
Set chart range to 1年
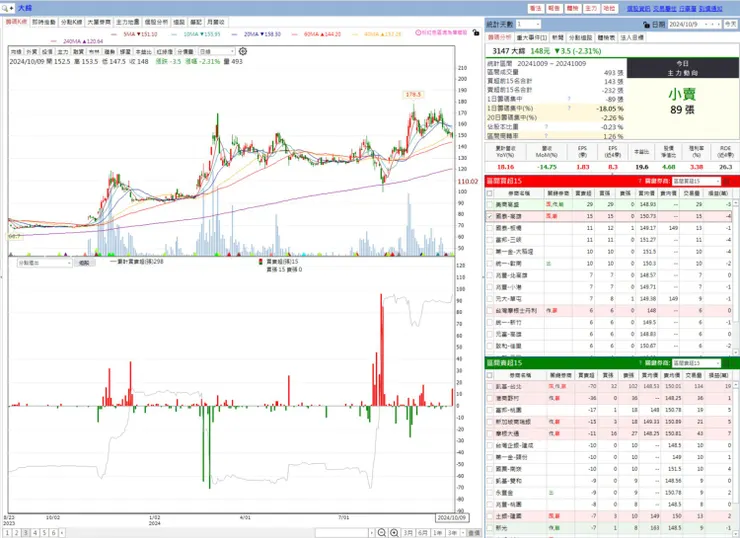click(437, 532)
